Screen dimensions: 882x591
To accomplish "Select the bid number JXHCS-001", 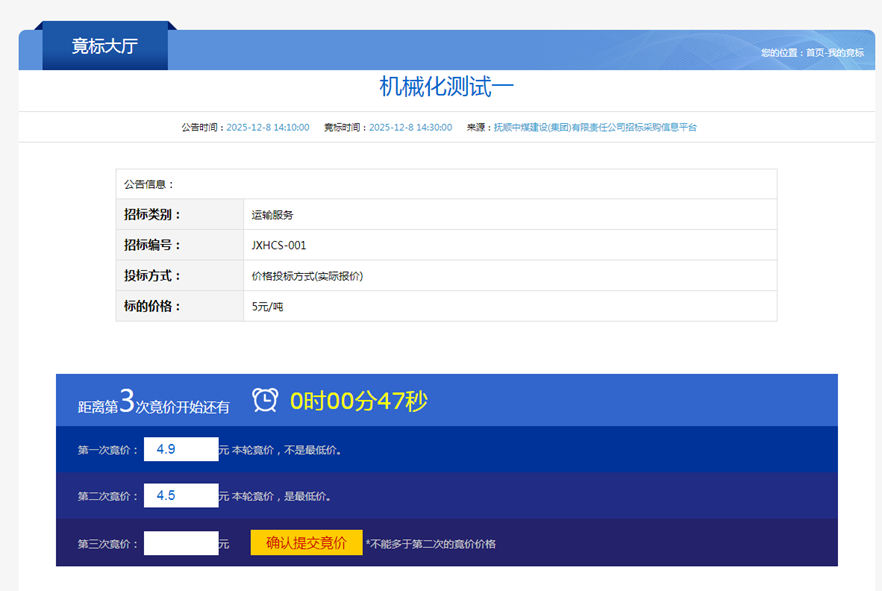I will tap(279, 245).
